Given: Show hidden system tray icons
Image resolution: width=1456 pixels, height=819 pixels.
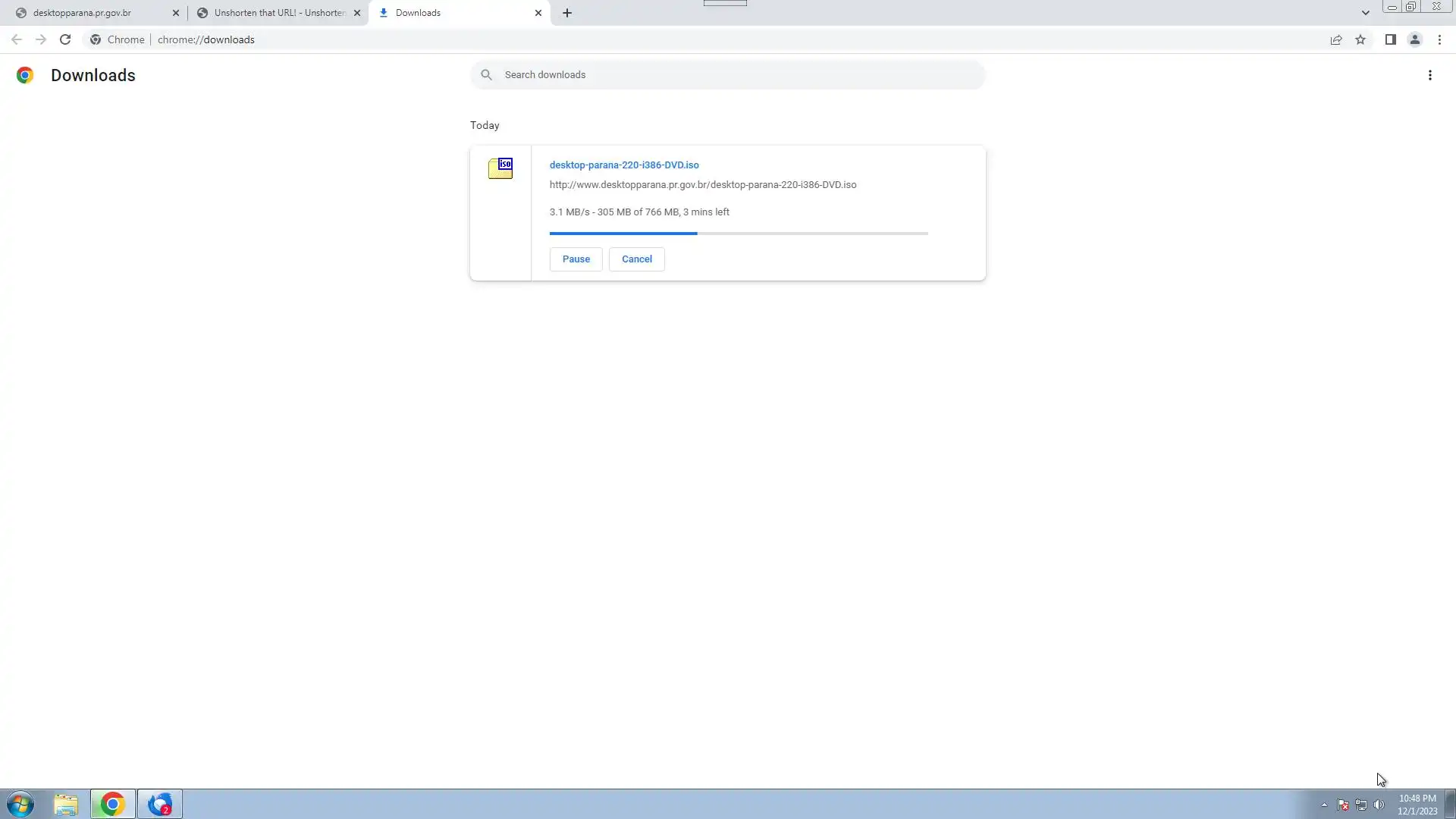Looking at the screenshot, I should coord(1324,805).
